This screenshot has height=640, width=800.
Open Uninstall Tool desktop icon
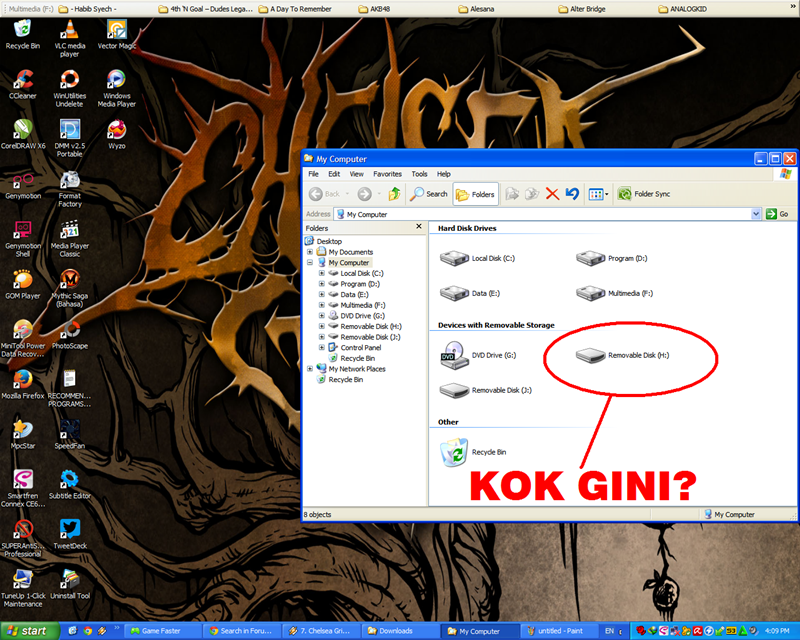click(69, 584)
